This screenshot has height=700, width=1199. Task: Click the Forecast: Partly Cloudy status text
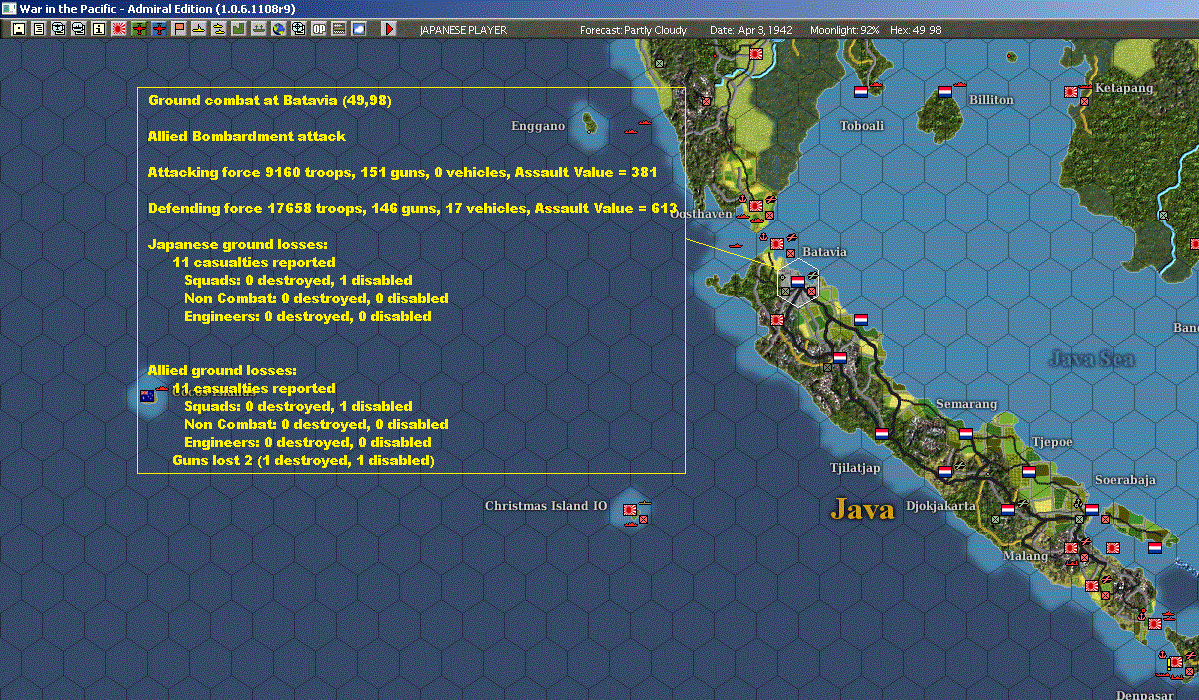point(633,30)
